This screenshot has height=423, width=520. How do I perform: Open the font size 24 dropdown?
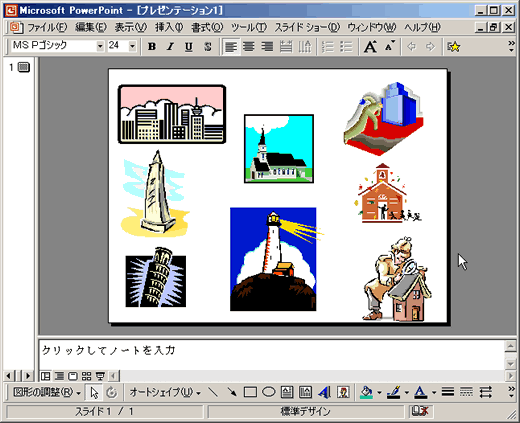pos(132,46)
